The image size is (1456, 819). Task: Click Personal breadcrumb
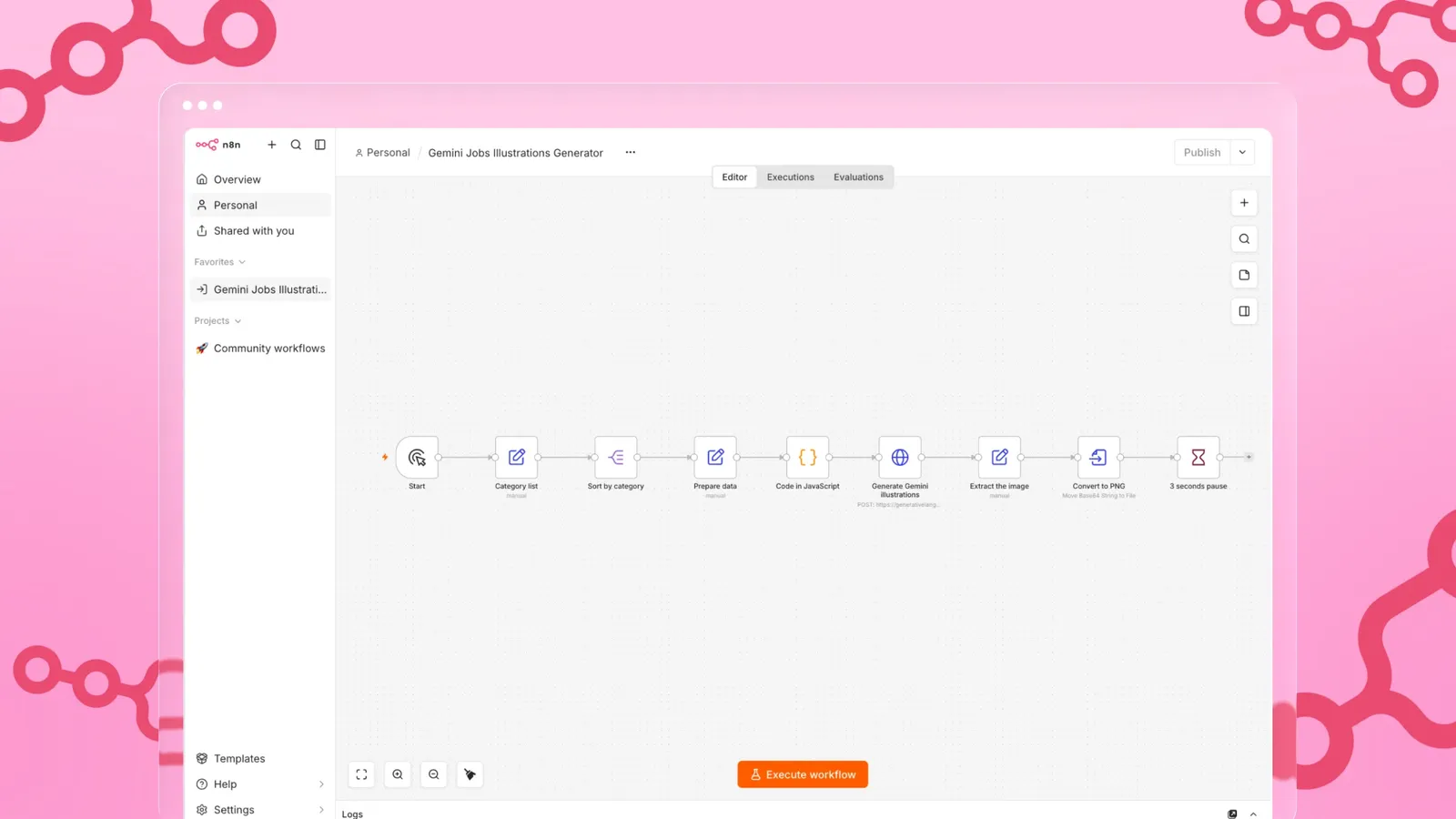(382, 153)
